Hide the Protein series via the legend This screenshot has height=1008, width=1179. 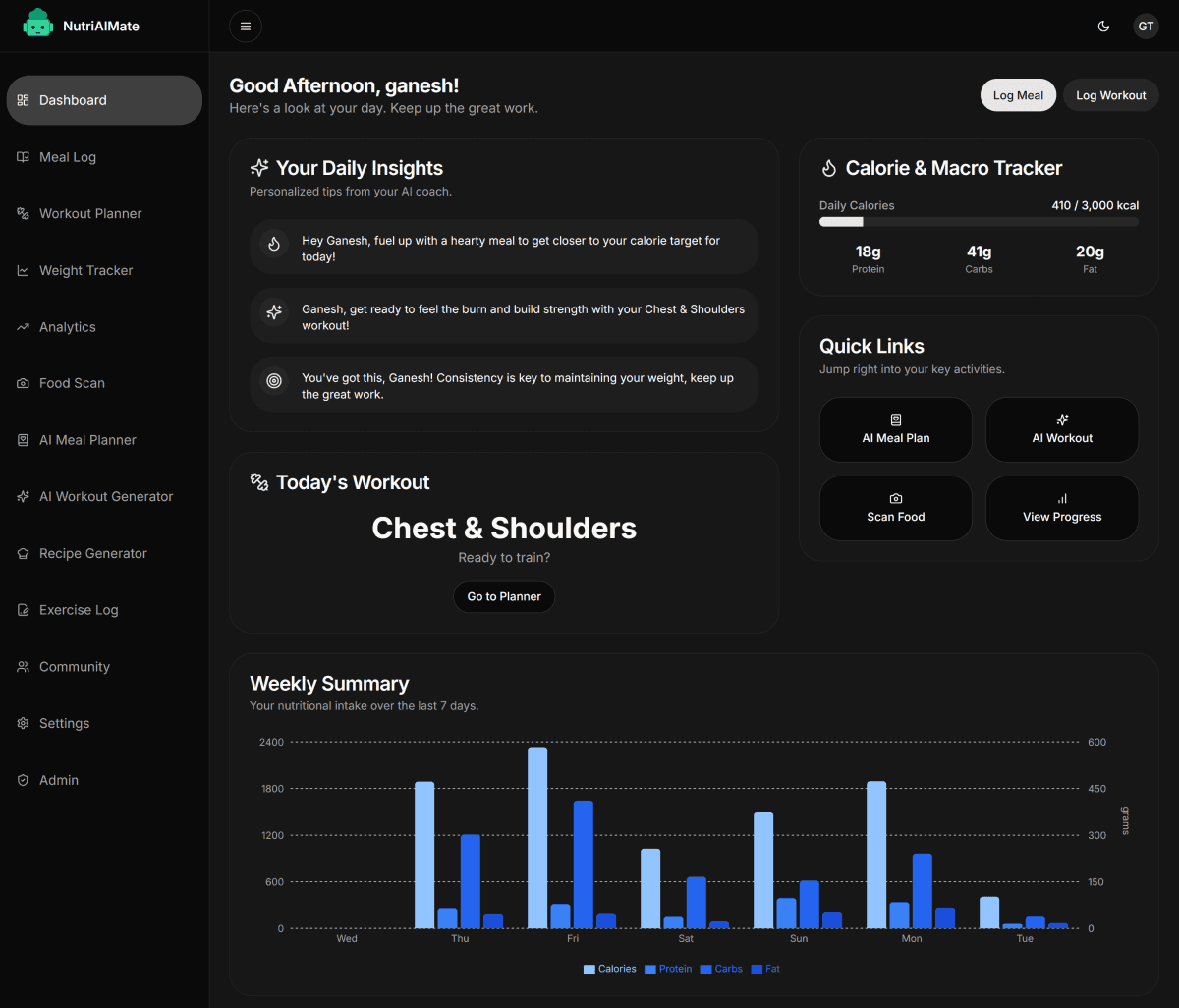coord(668,969)
